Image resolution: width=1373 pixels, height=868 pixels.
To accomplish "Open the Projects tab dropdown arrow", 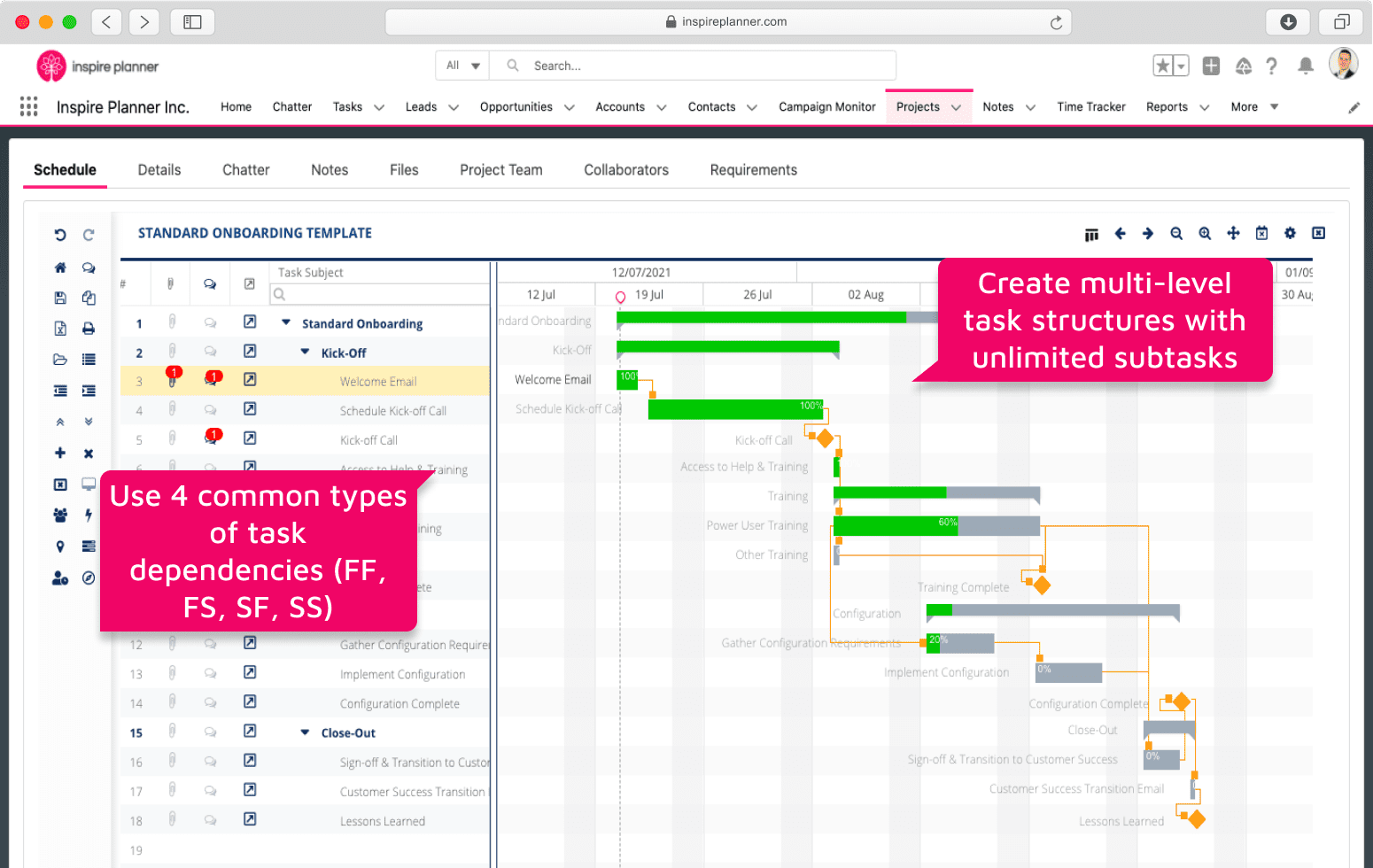I will tap(957, 108).
